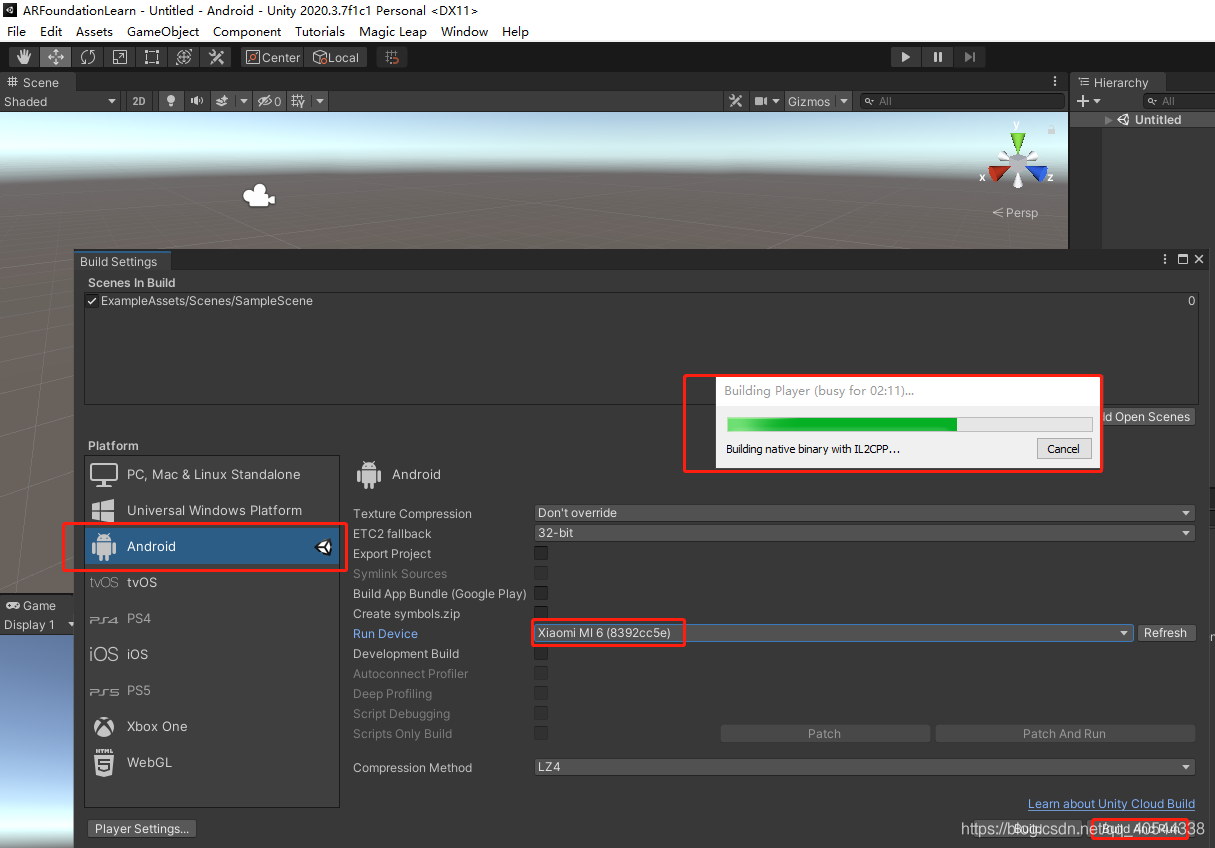Select Universal Windows Platform
1215x848 pixels.
coord(212,510)
